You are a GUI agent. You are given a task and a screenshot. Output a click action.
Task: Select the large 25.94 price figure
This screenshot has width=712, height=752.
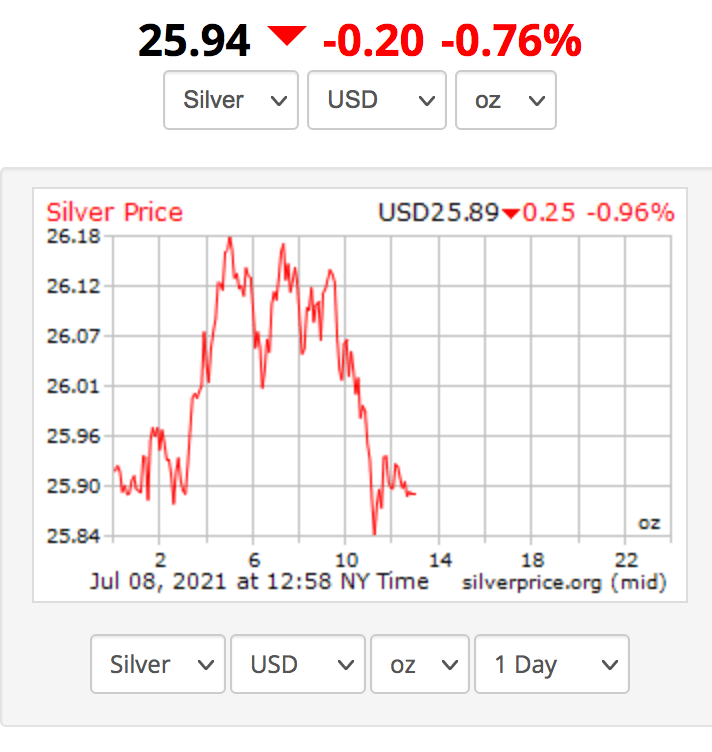[x=194, y=41]
